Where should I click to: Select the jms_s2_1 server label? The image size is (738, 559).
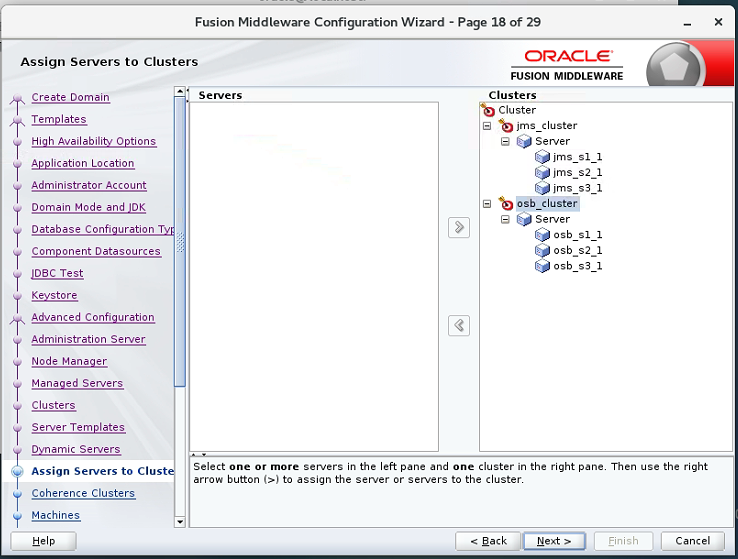578,172
